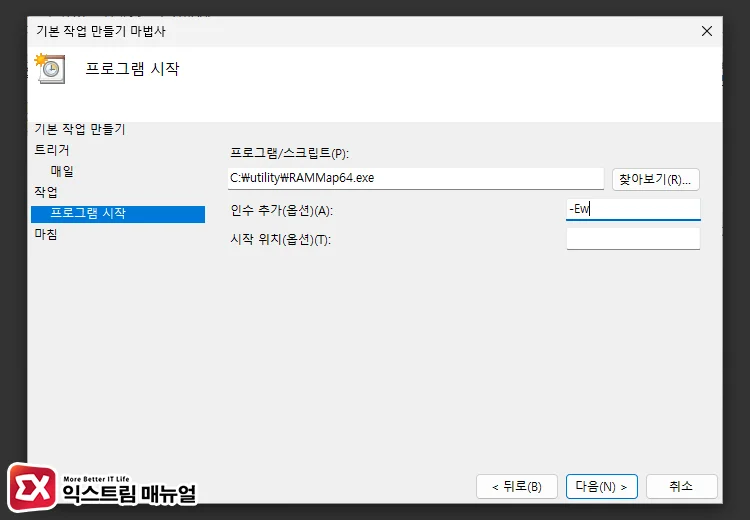The height and width of the screenshot is (520, 750).
Task: Select the 마침 finish step
Action: (x=45, y=234)
